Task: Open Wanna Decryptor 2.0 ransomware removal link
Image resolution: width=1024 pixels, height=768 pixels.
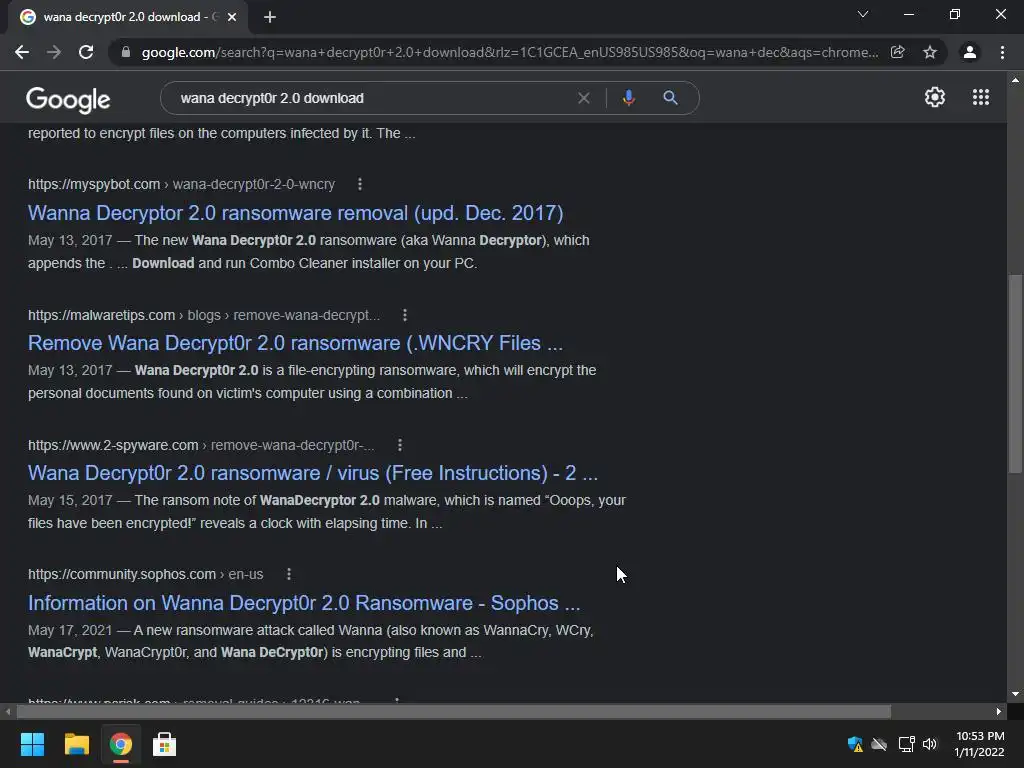Action: pos(295,213)
